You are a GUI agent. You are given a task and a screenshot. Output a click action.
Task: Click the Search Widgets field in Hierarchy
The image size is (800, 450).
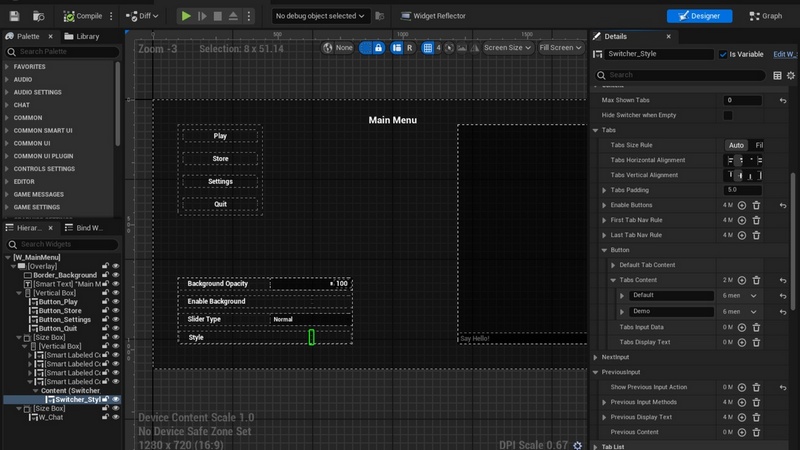pos(60,244)
